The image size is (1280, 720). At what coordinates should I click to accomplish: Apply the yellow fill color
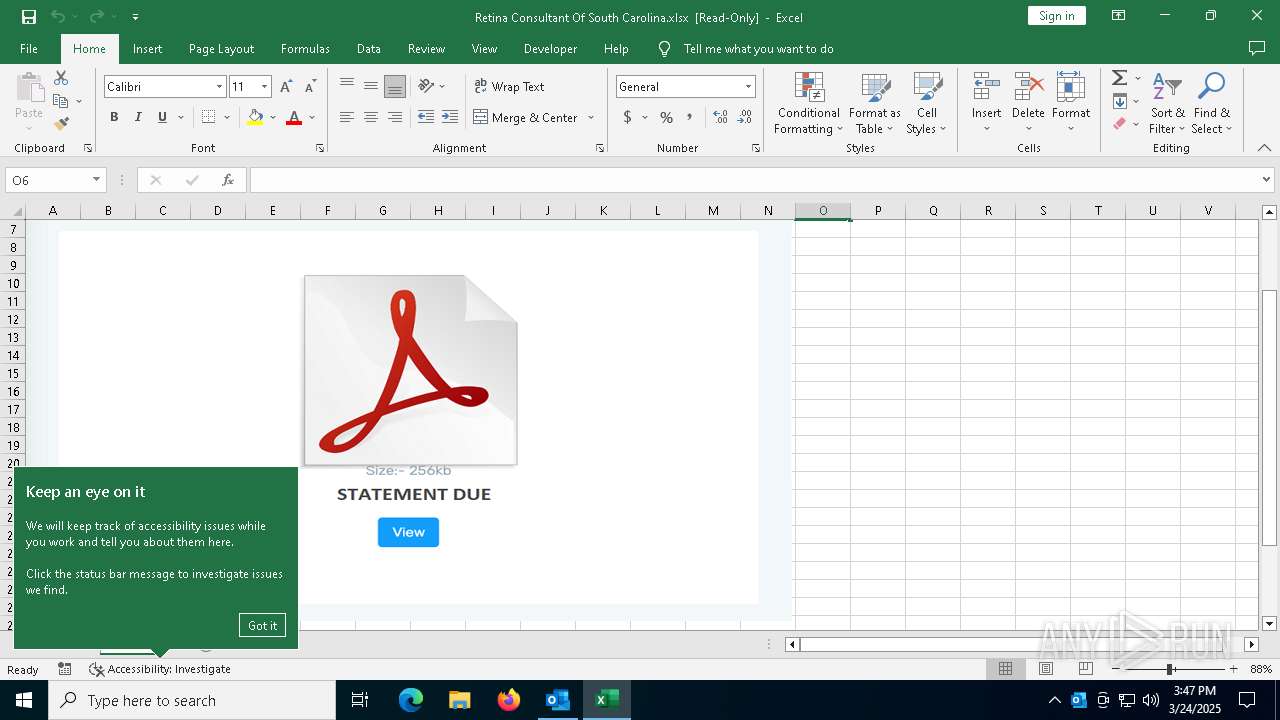255,117
